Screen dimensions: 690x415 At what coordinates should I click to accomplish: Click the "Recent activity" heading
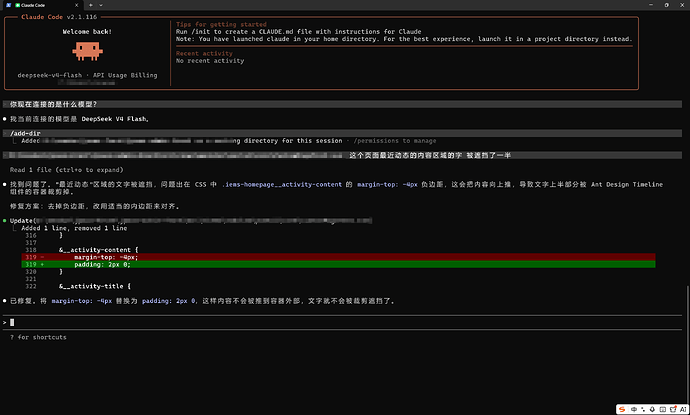click(x=204, y=53)
